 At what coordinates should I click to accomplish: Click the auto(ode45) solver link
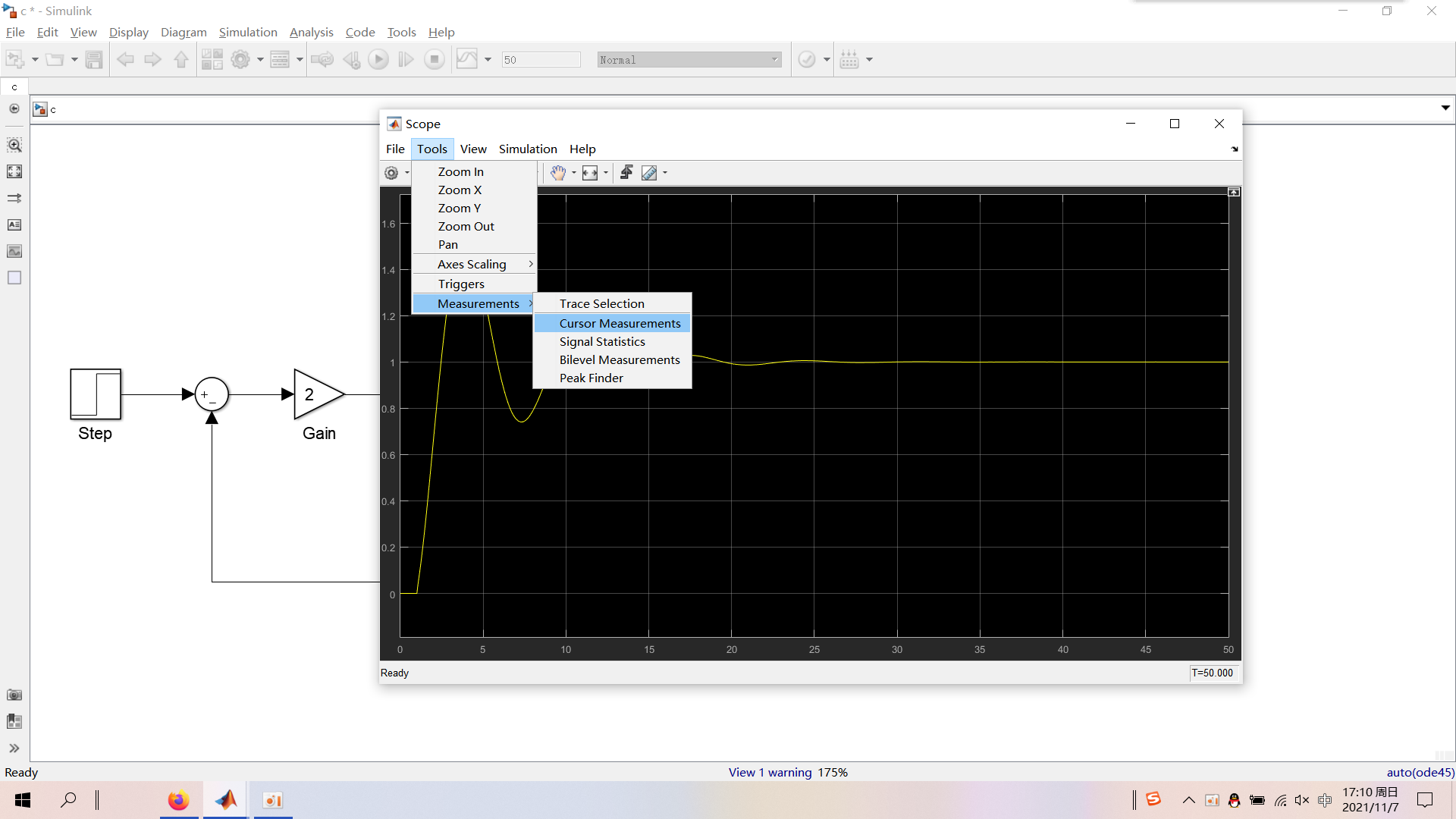(x=1420, y=772)
